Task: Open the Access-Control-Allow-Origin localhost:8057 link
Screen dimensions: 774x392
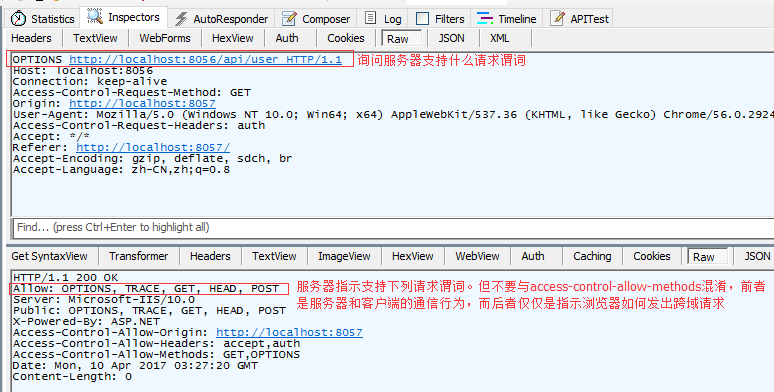Action: point(289,333)
